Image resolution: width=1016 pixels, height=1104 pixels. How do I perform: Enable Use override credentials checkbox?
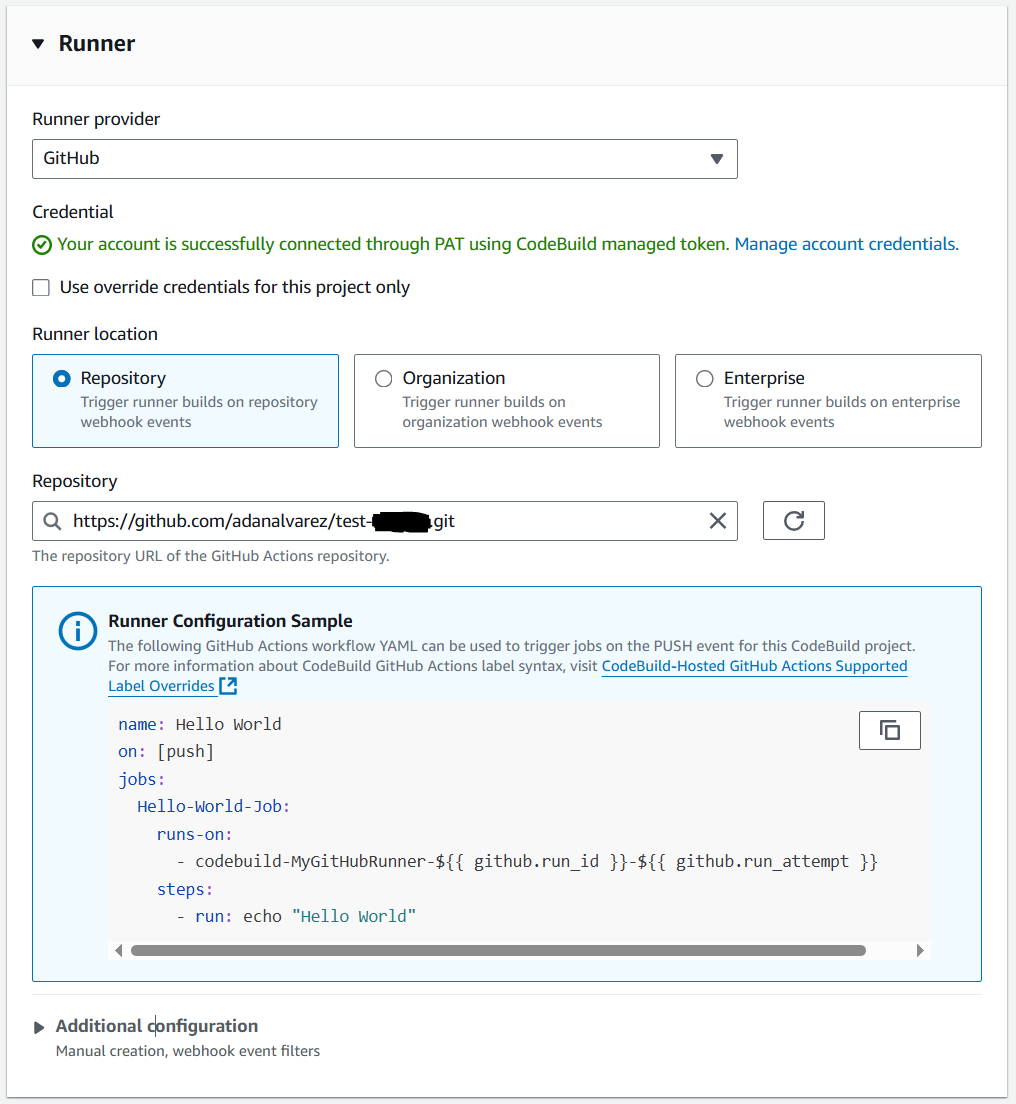click(41, 287)
